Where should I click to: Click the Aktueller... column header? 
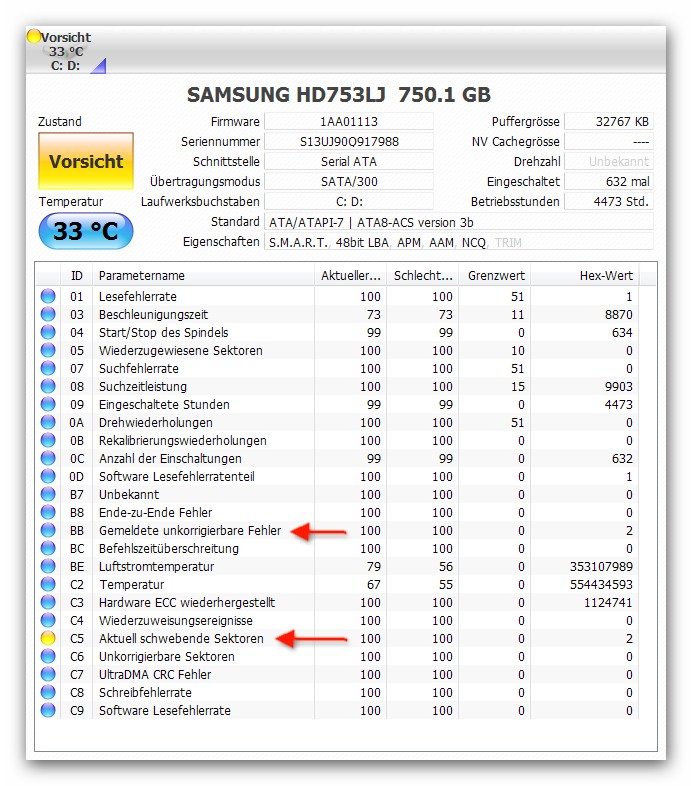pyautogui.click(x=351, y=276)
